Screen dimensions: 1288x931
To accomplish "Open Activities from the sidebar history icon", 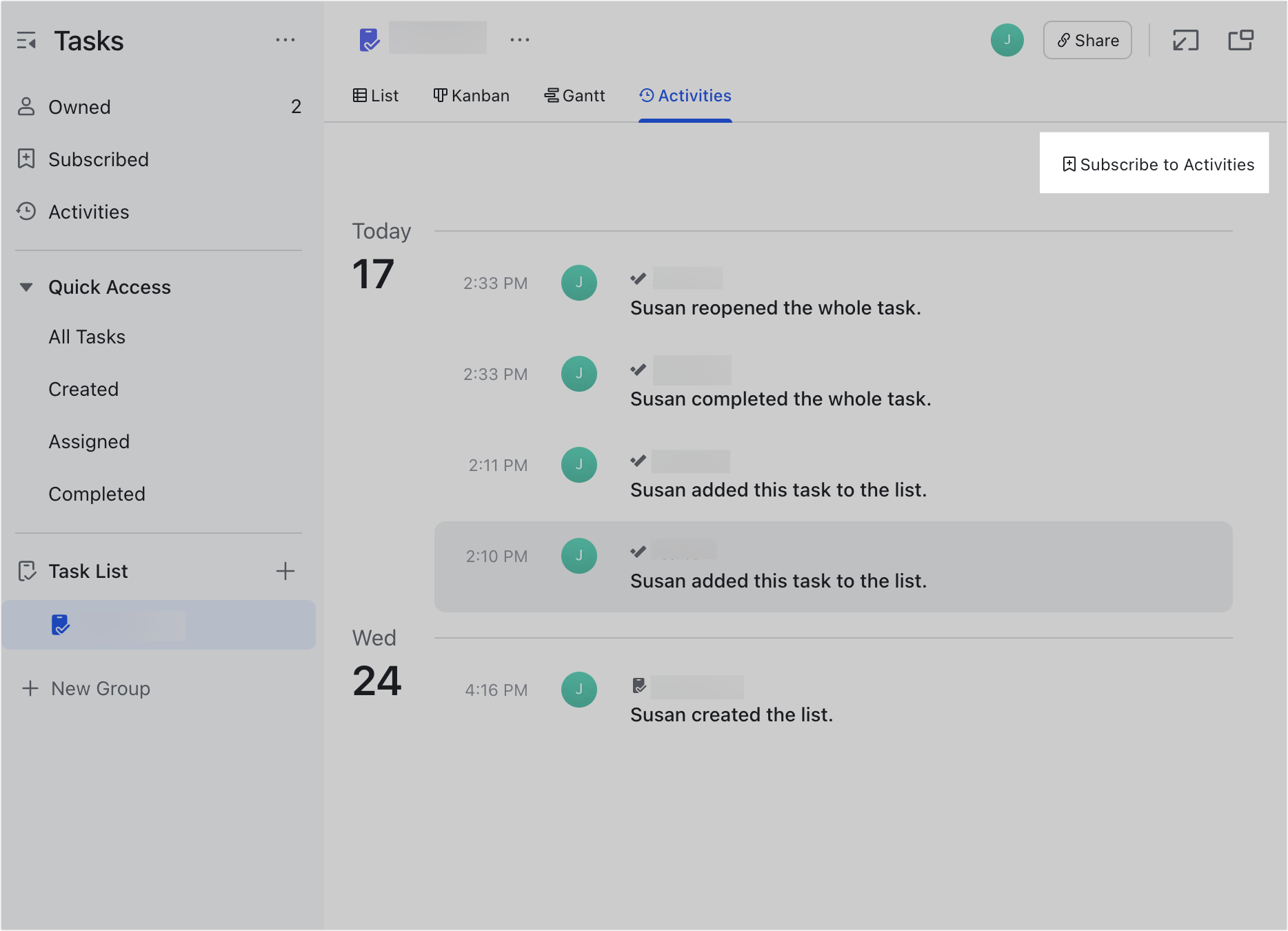I will pyautogui.click(x=26, y=212).
